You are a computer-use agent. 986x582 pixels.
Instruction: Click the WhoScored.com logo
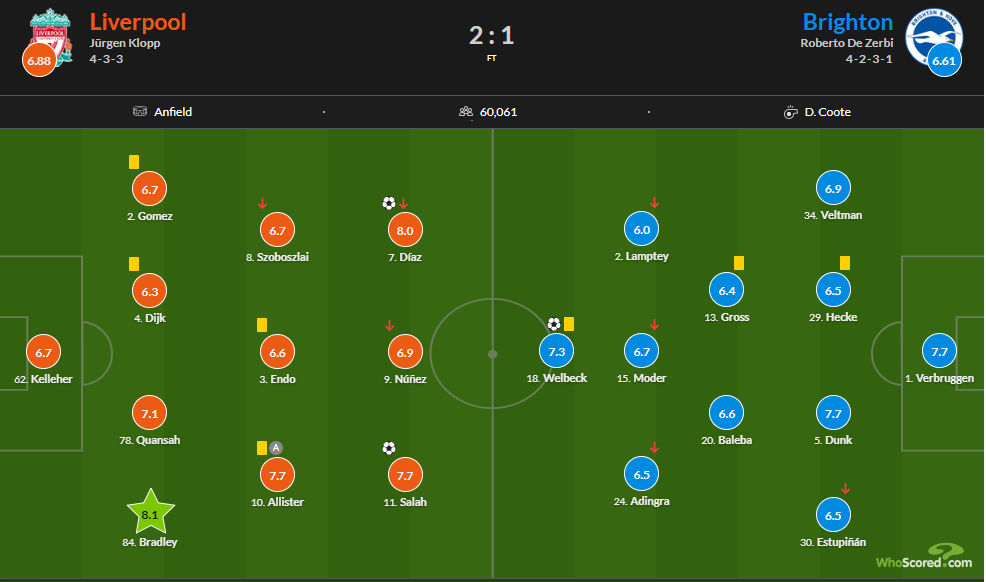coord(924,557)
